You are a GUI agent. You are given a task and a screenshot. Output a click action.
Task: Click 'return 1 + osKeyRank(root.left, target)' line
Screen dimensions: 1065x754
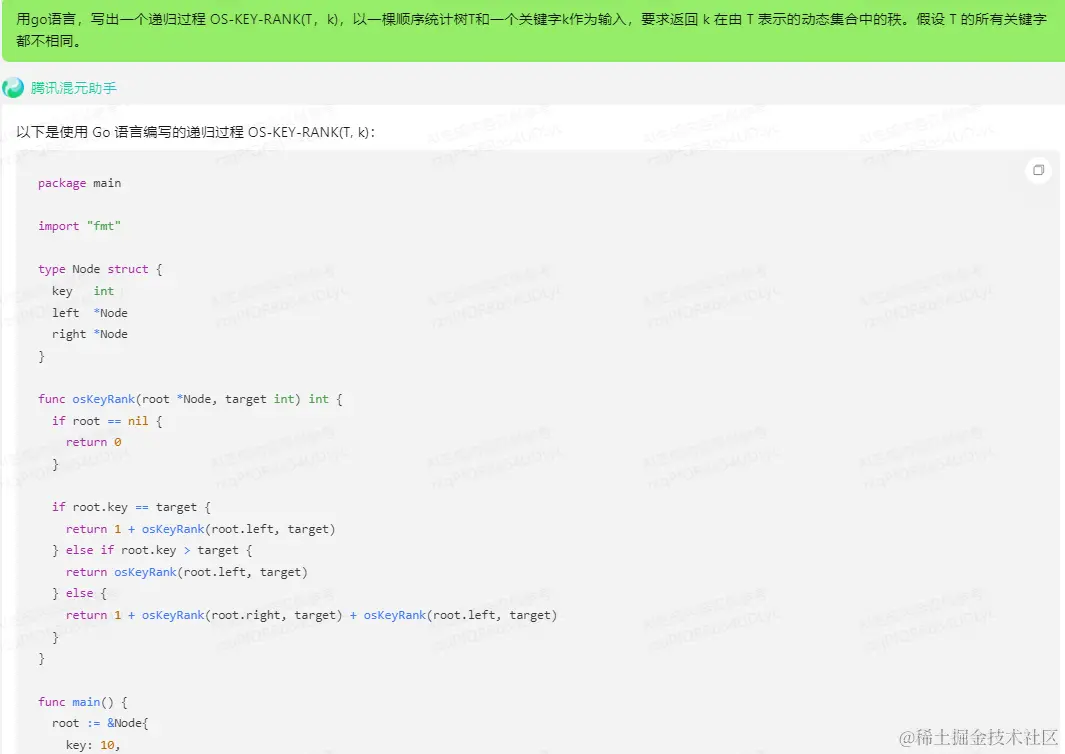[200, 529]
